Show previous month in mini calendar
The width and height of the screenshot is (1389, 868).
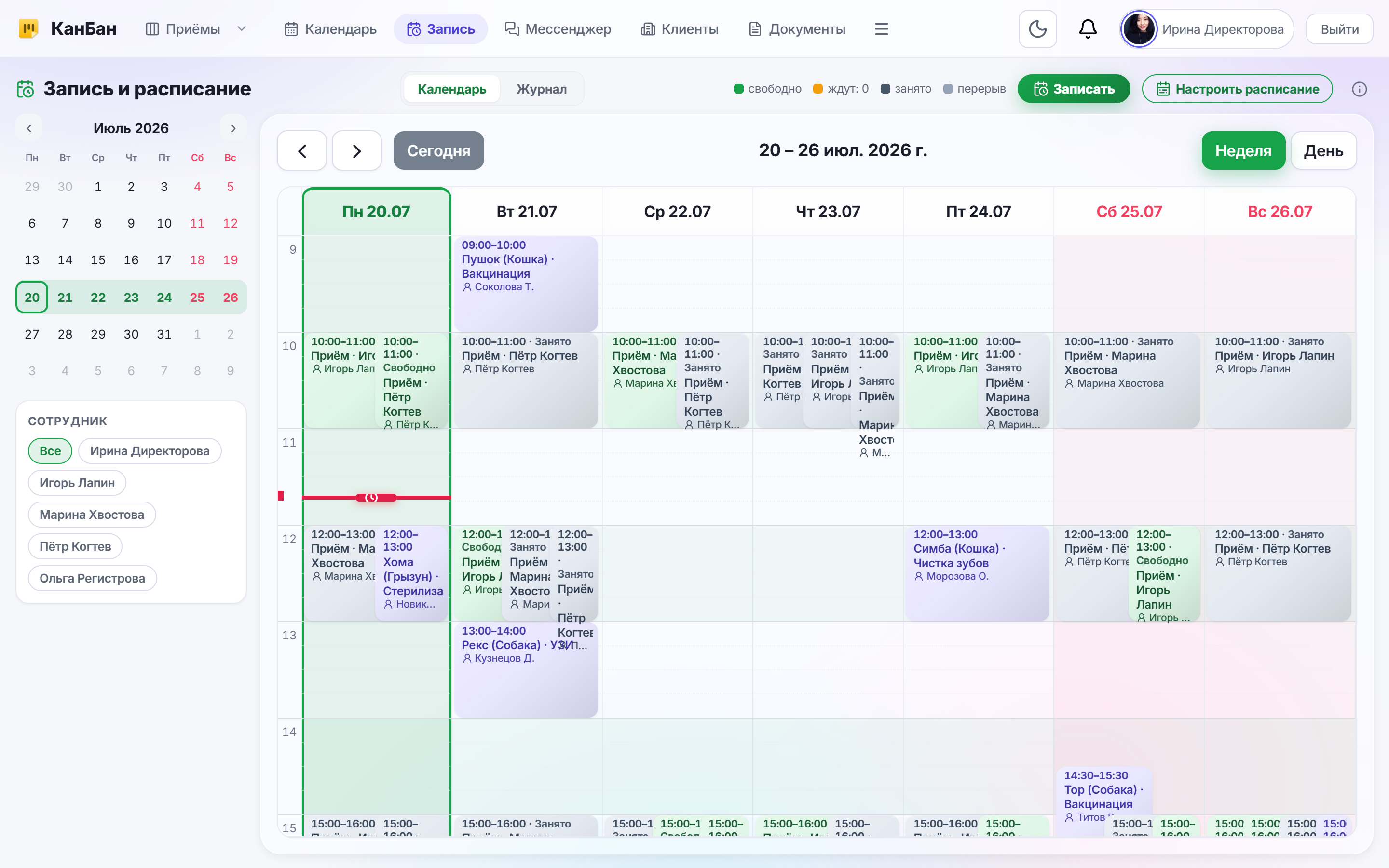click(29, 128)
